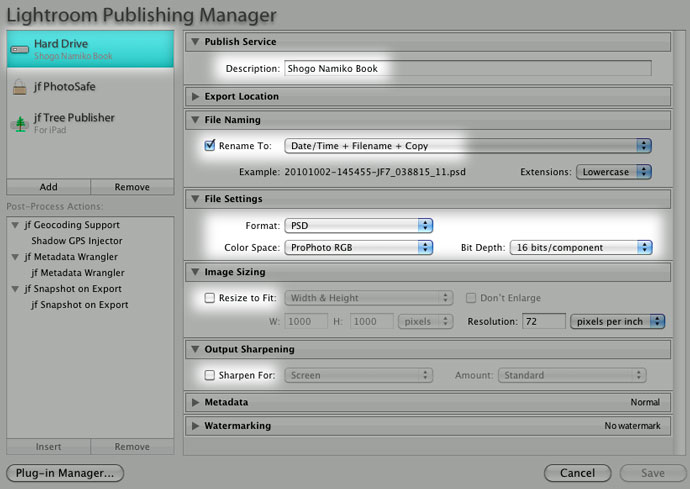The width and height of the screenshot is (690, 489).
Task: Open the Extensions Lowercase dropdown
Action: click(x=614, y=172)
